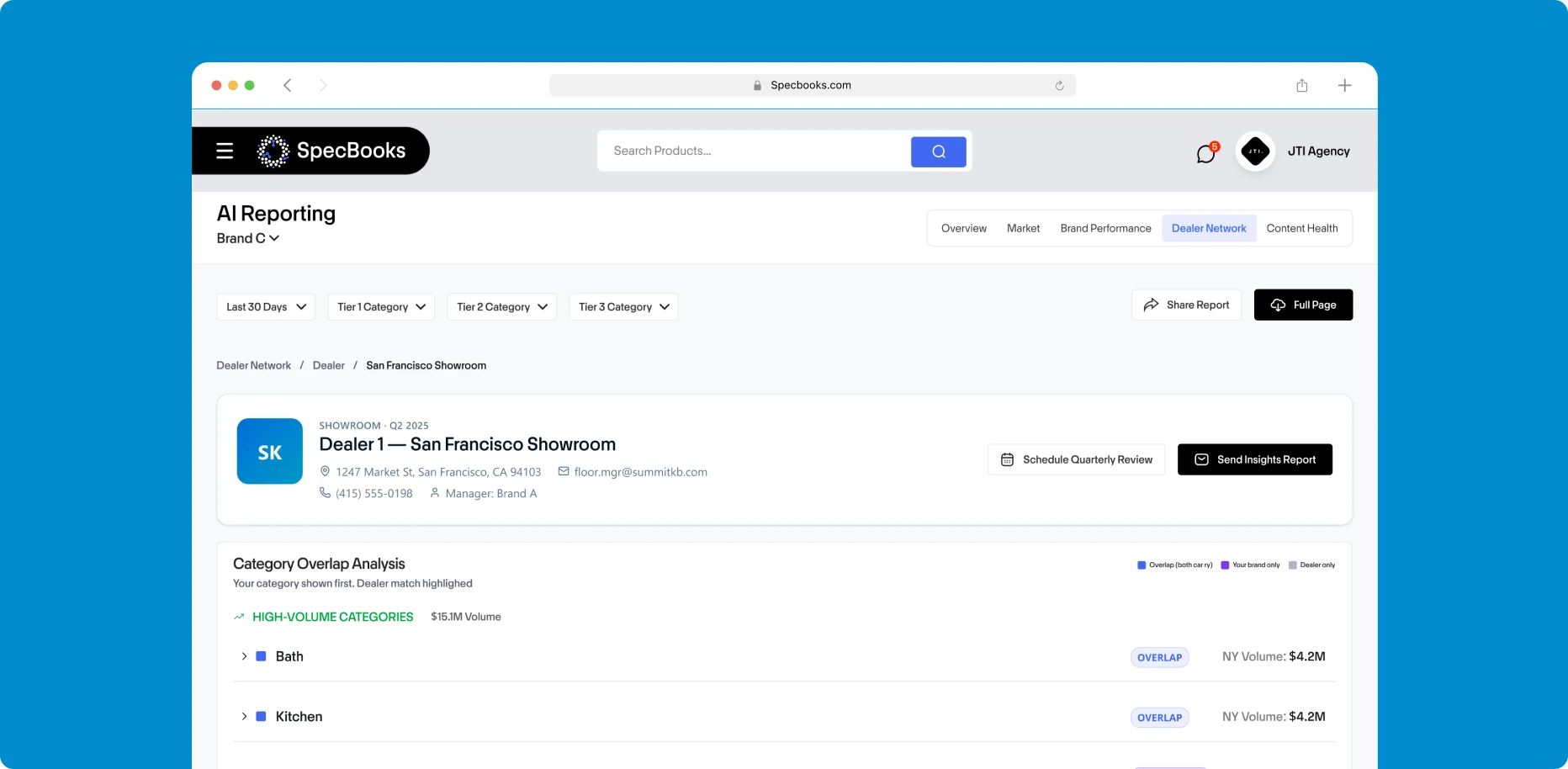Switch to the Overview tab
Image resolution: width=1568 pixels, height=769 pixels.
tap(964, 229)
